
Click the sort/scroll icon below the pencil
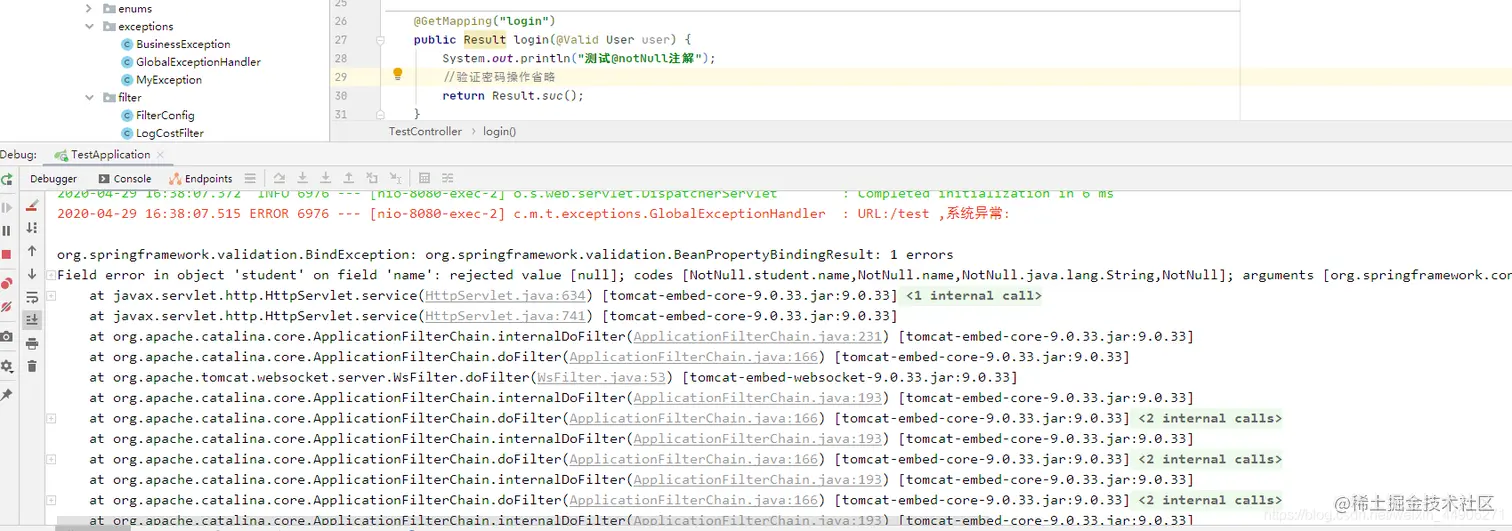[32, 229]
